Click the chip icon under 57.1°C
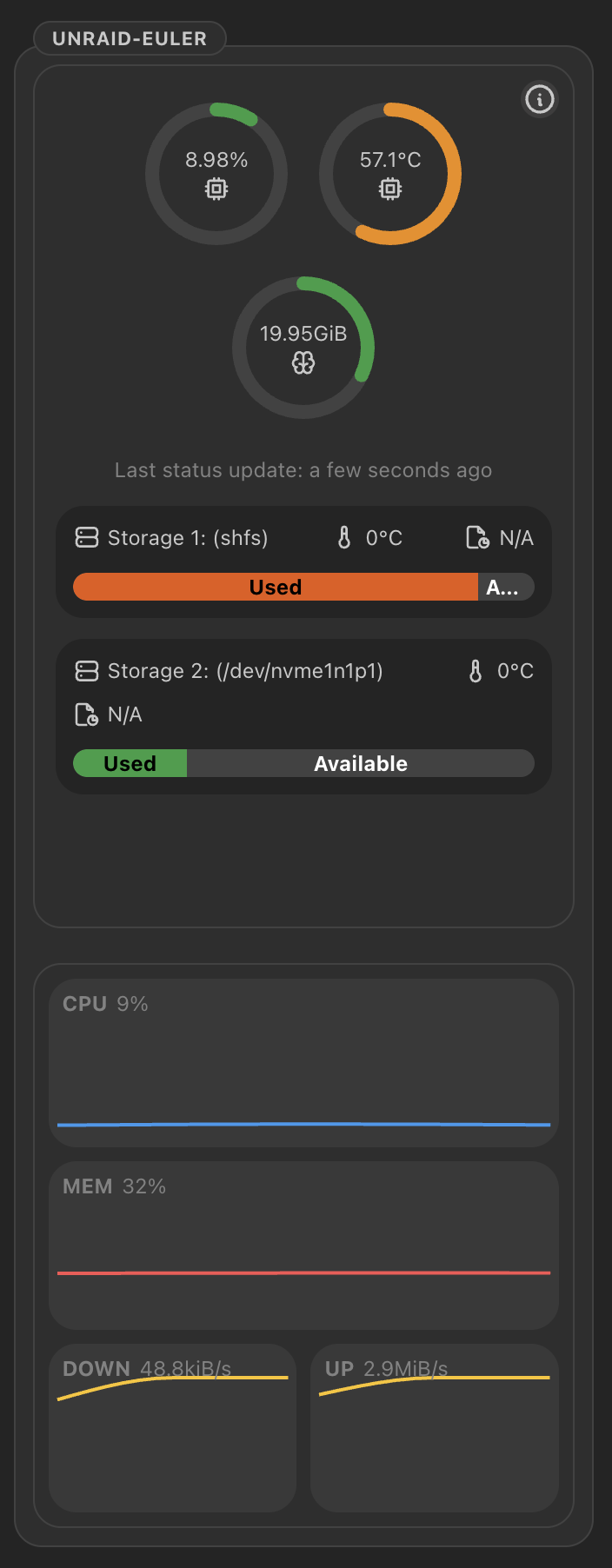612x1568 pixels. click(390, 189)
